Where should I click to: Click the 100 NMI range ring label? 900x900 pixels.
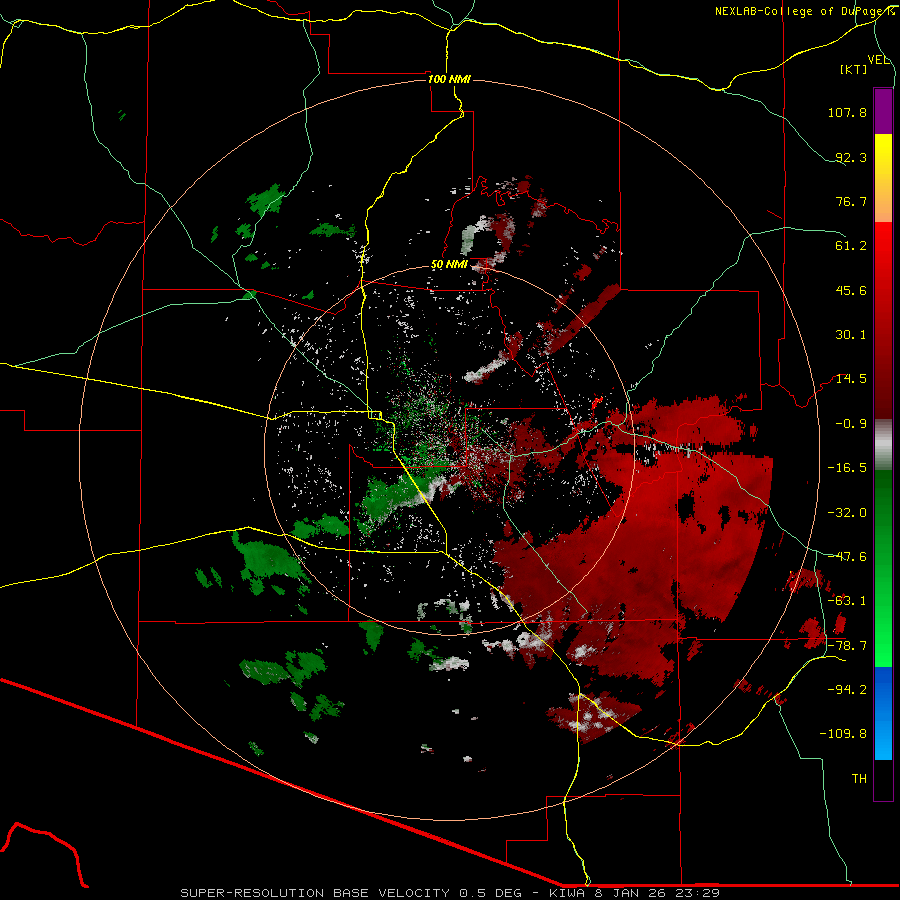click(449, 79)
